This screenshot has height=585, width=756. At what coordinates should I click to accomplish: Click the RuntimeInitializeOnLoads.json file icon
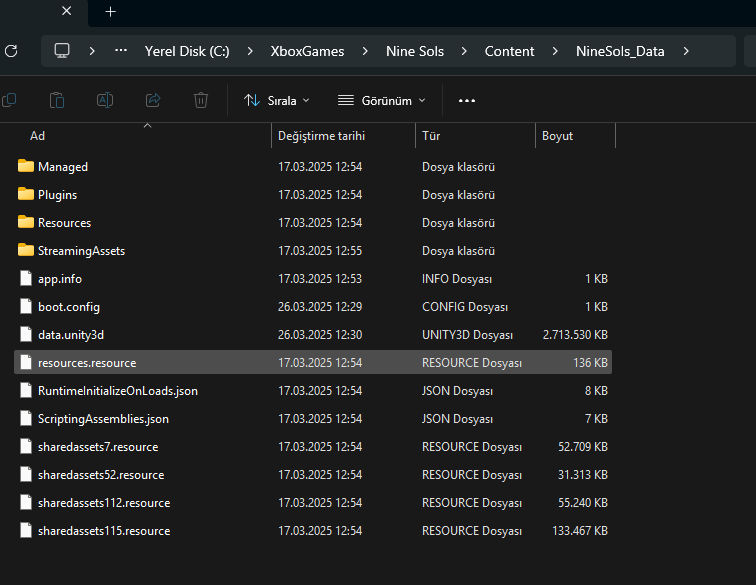point(26,390)
